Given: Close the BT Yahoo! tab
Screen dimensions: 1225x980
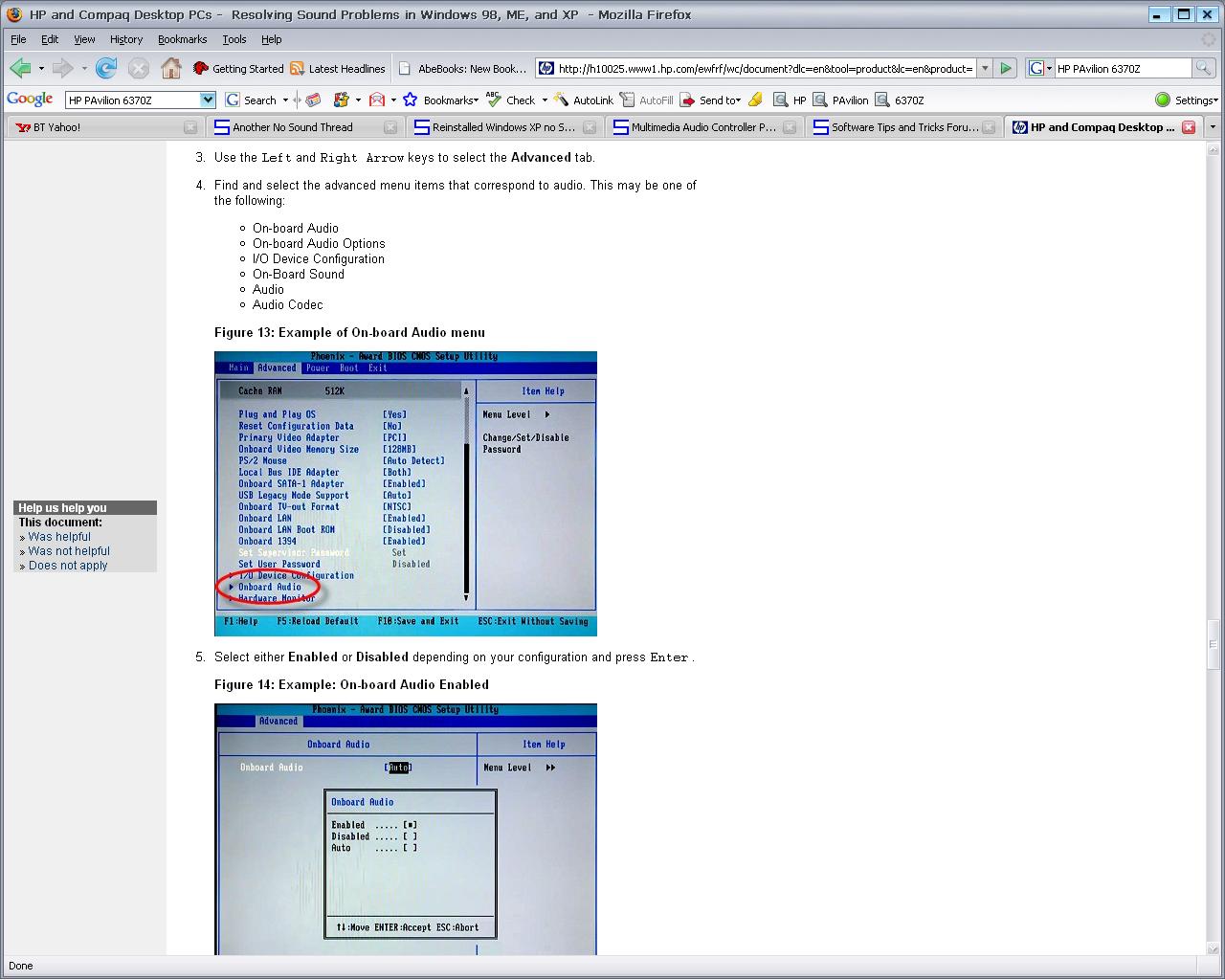Looking at the screenshot, I should [x=190, y=126].
